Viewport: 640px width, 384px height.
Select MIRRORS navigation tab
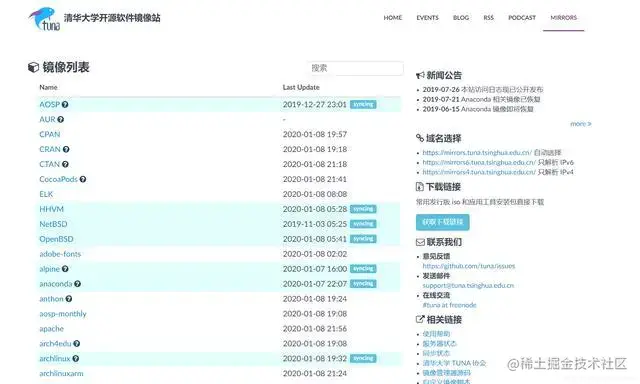(x=563, y=18)
